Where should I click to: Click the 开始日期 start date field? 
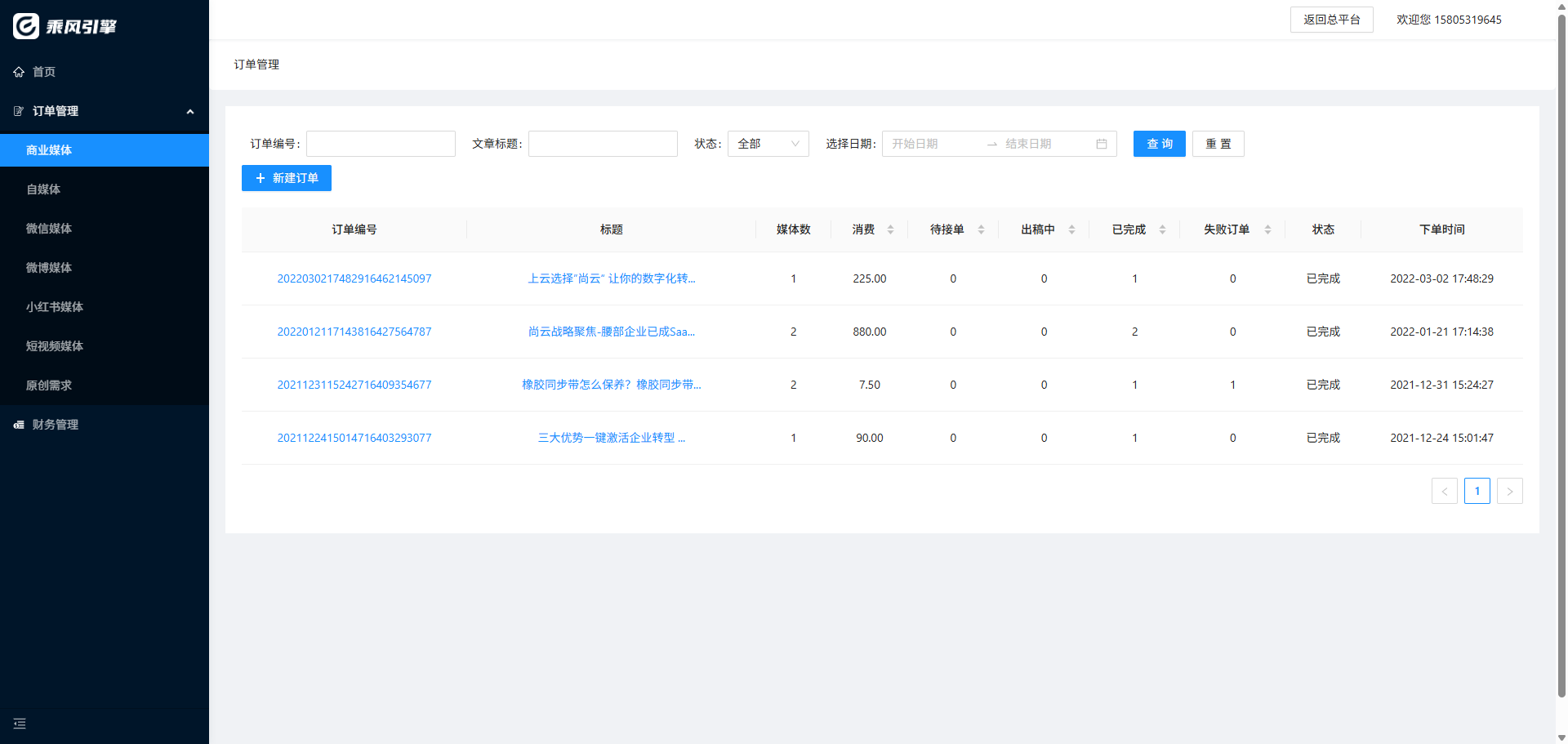point(931,144)
